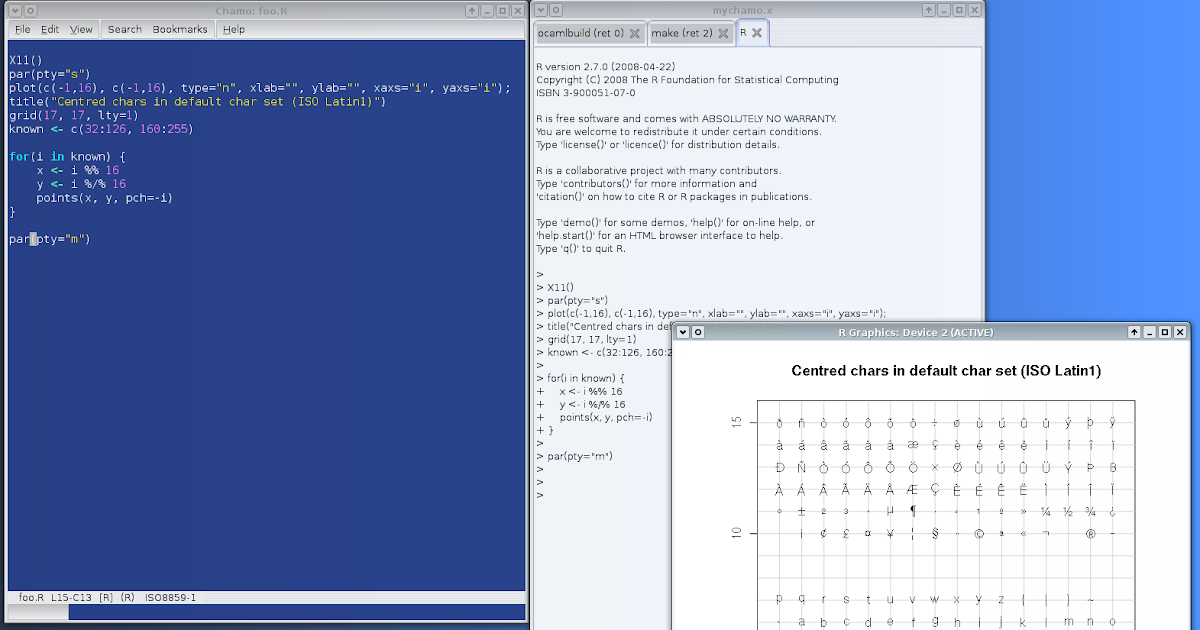Open the Help menu in Chamo
Image resolution: width=1200 pixels, height=630 pixels.
[234, 29]
